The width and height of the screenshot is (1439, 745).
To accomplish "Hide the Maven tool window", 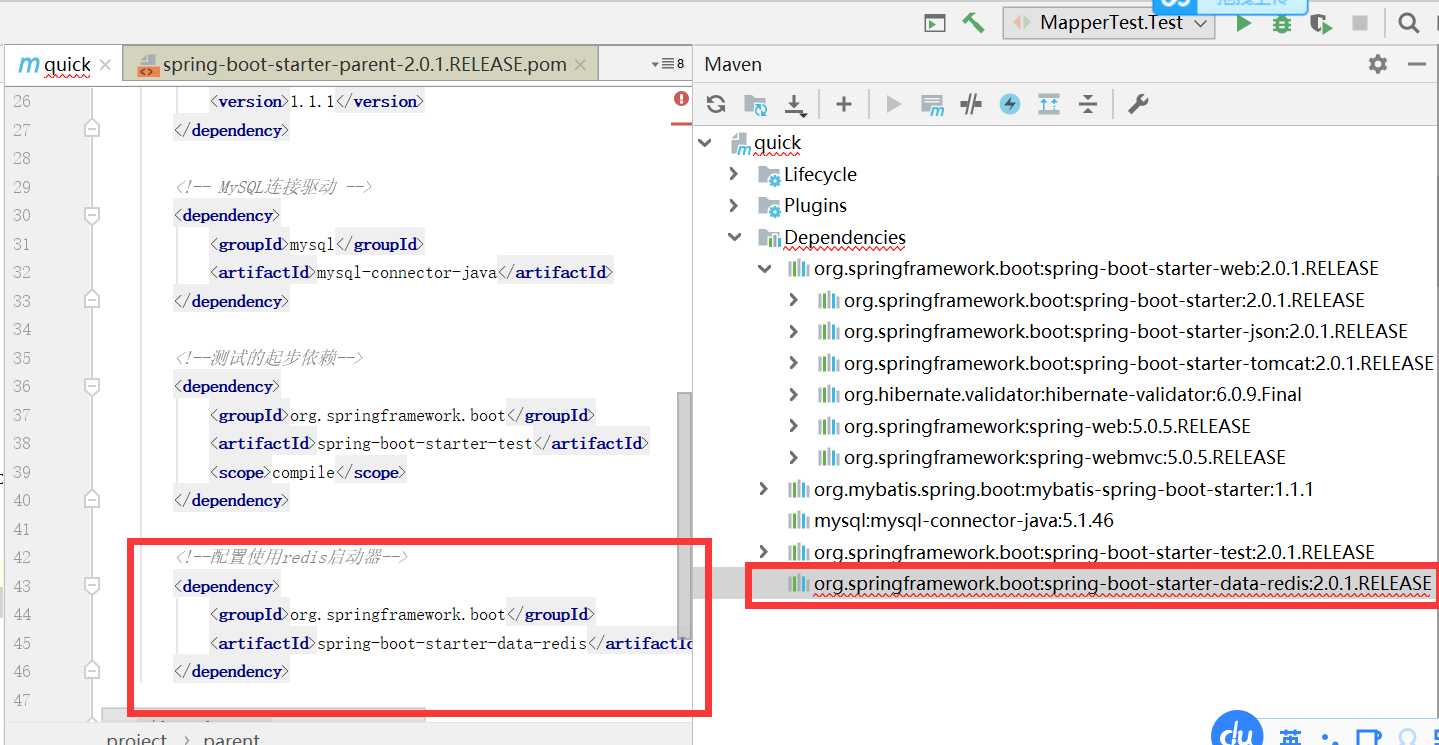I will pyautogui.click(x=1416, y=64).
